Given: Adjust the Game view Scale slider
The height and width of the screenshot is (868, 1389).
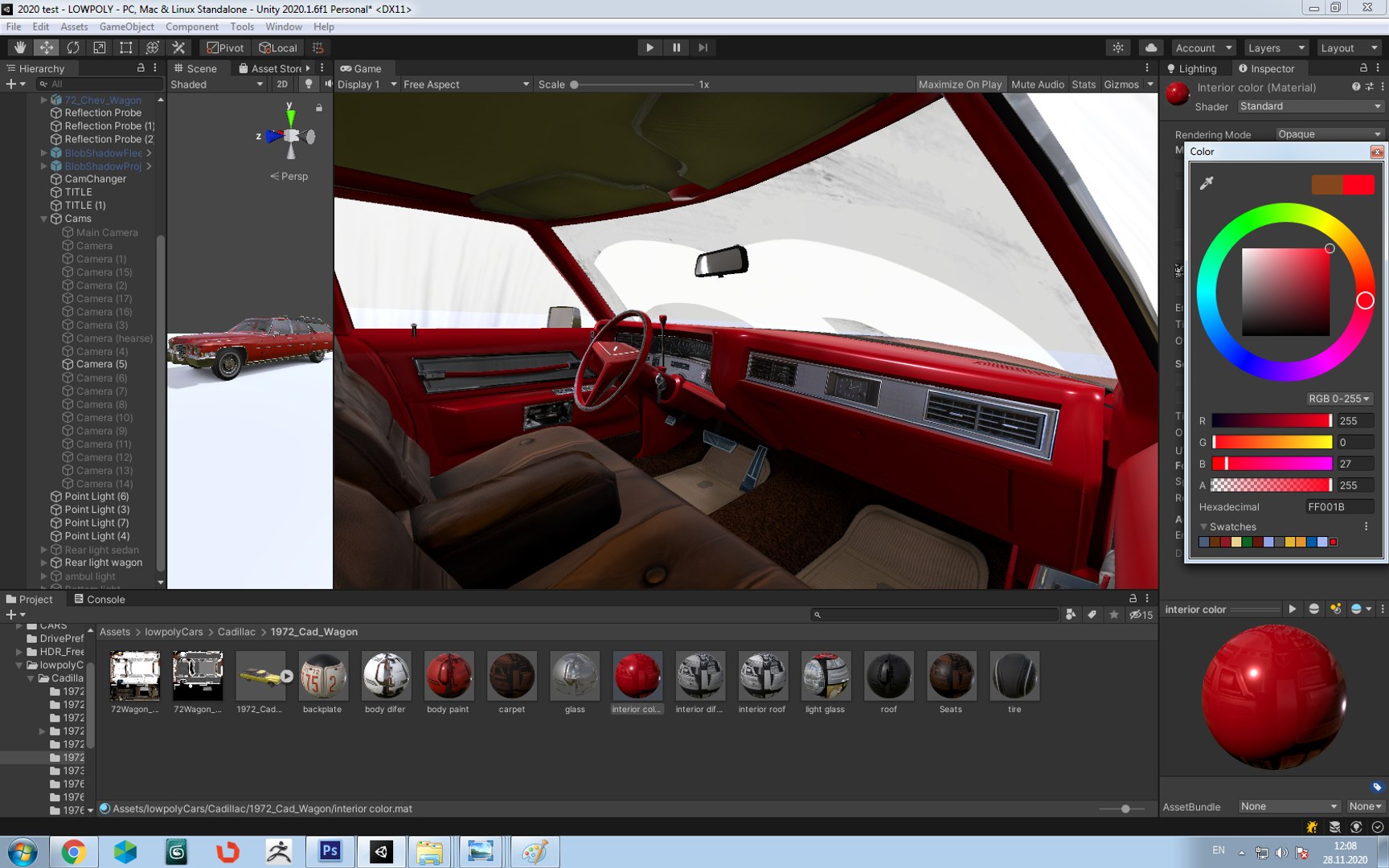Looking at the screenshot, I should [x=633, y=84].
